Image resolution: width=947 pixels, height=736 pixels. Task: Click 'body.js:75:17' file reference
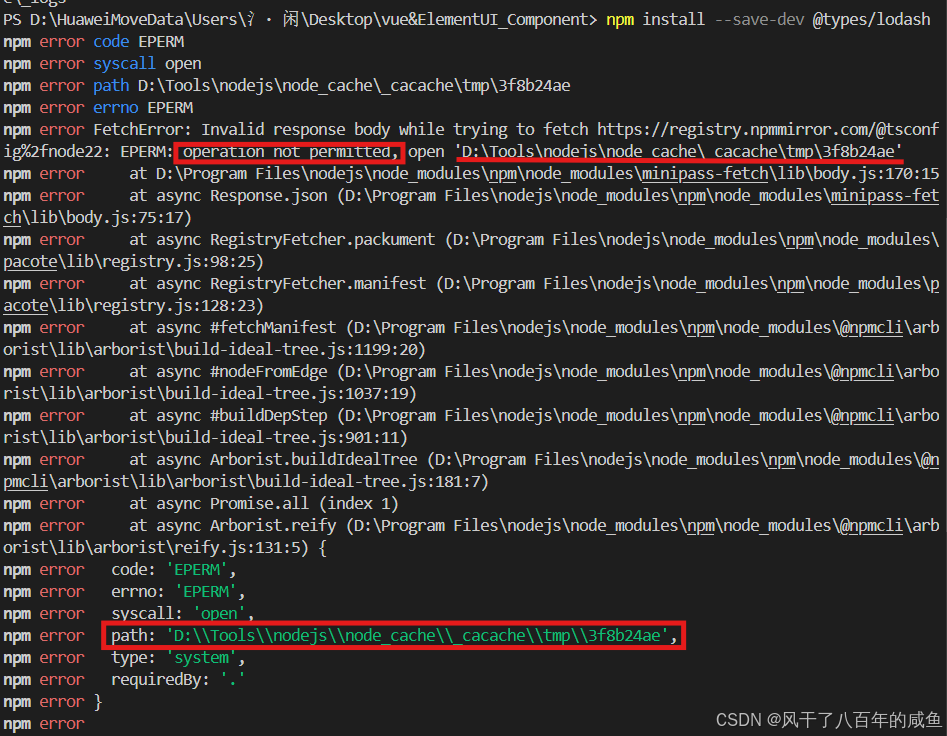pyautogui.click(x=125, y=217)
